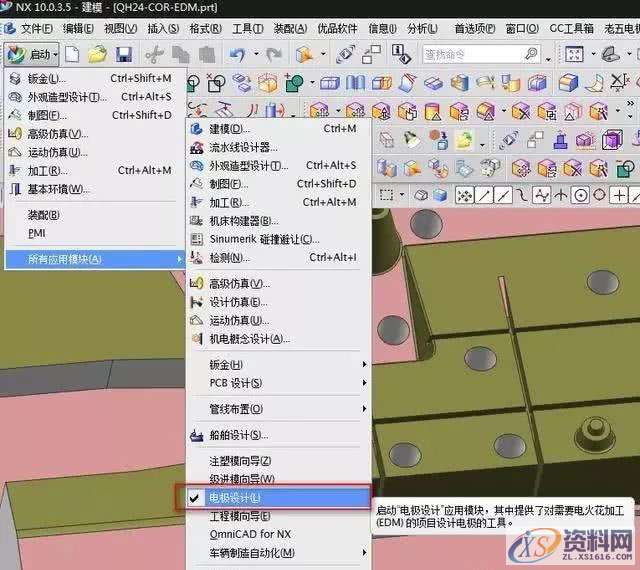The image size is (640, 570).
Task: Toggle the checked 电极设计 module entry
Action: point(278,498)
